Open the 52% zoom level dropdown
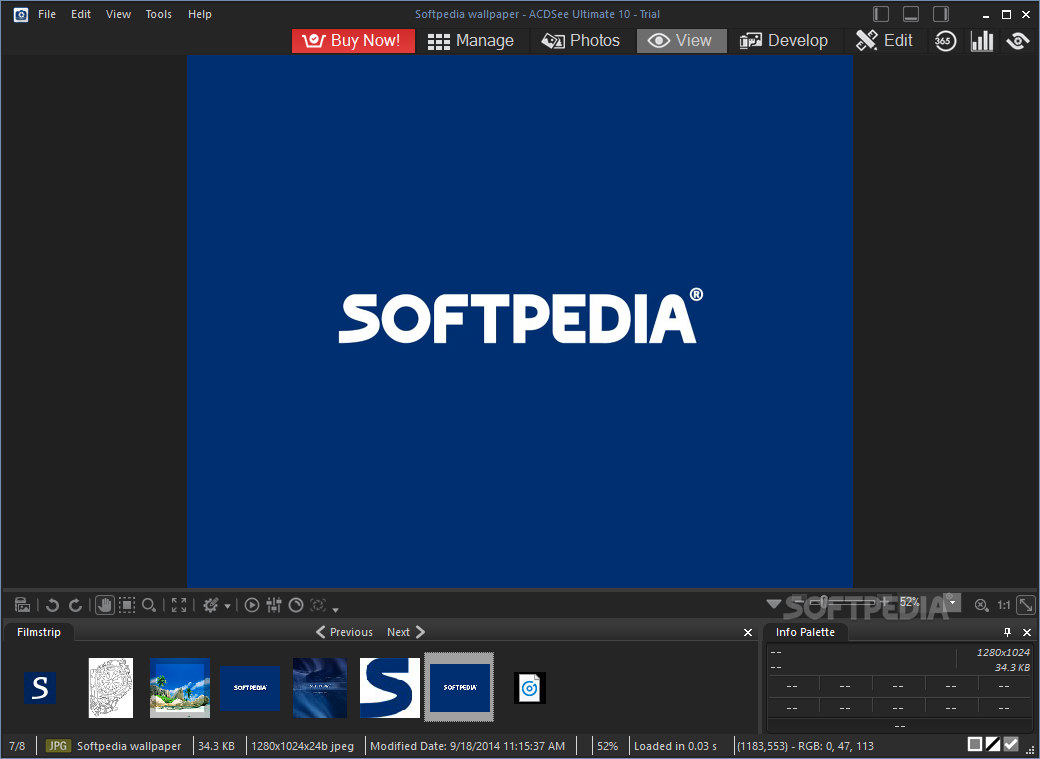The width and height of the screenshot is (1040, 759). click(952, 602)
